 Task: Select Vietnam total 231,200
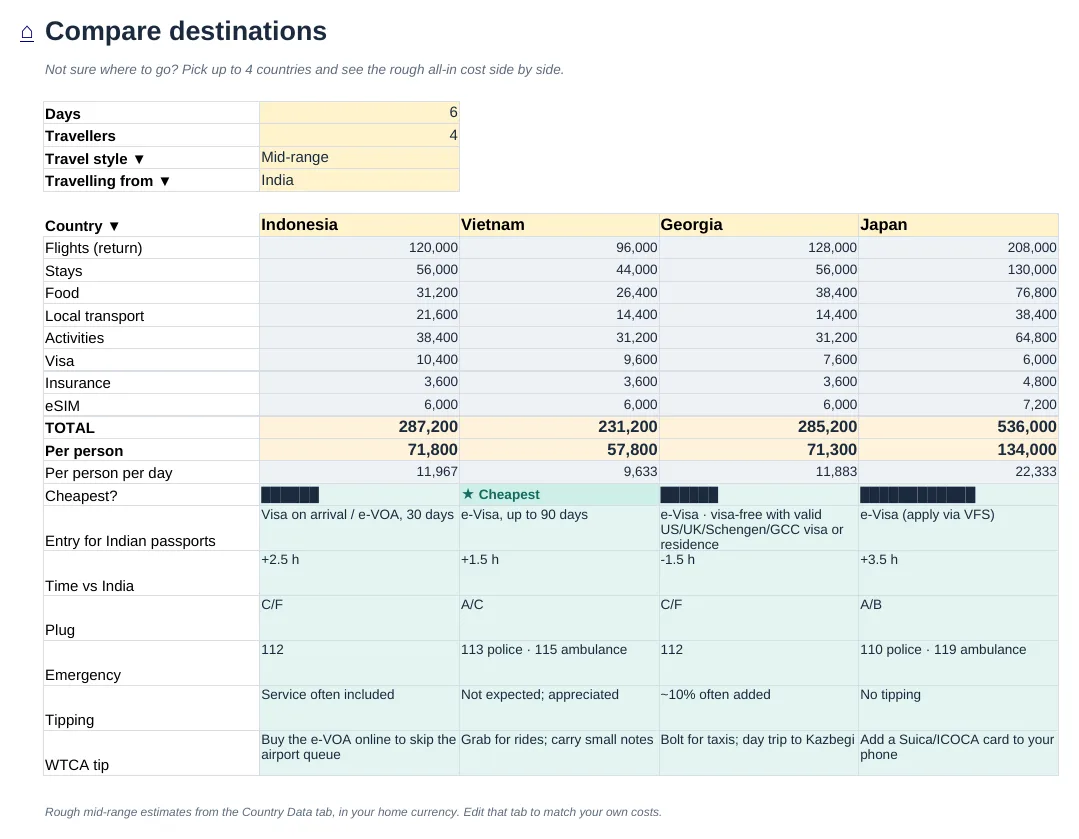559,427
